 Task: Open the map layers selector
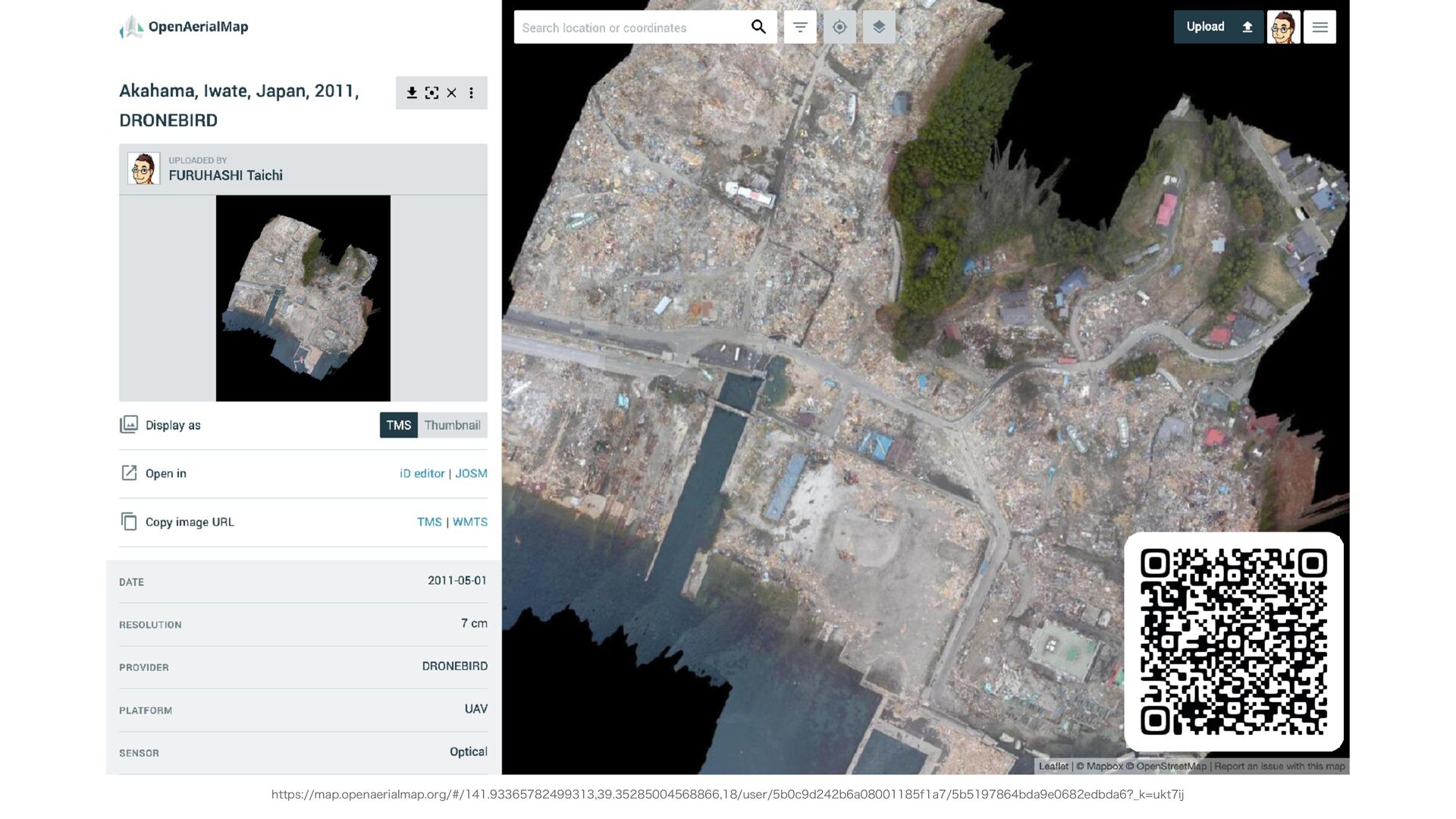879,27
